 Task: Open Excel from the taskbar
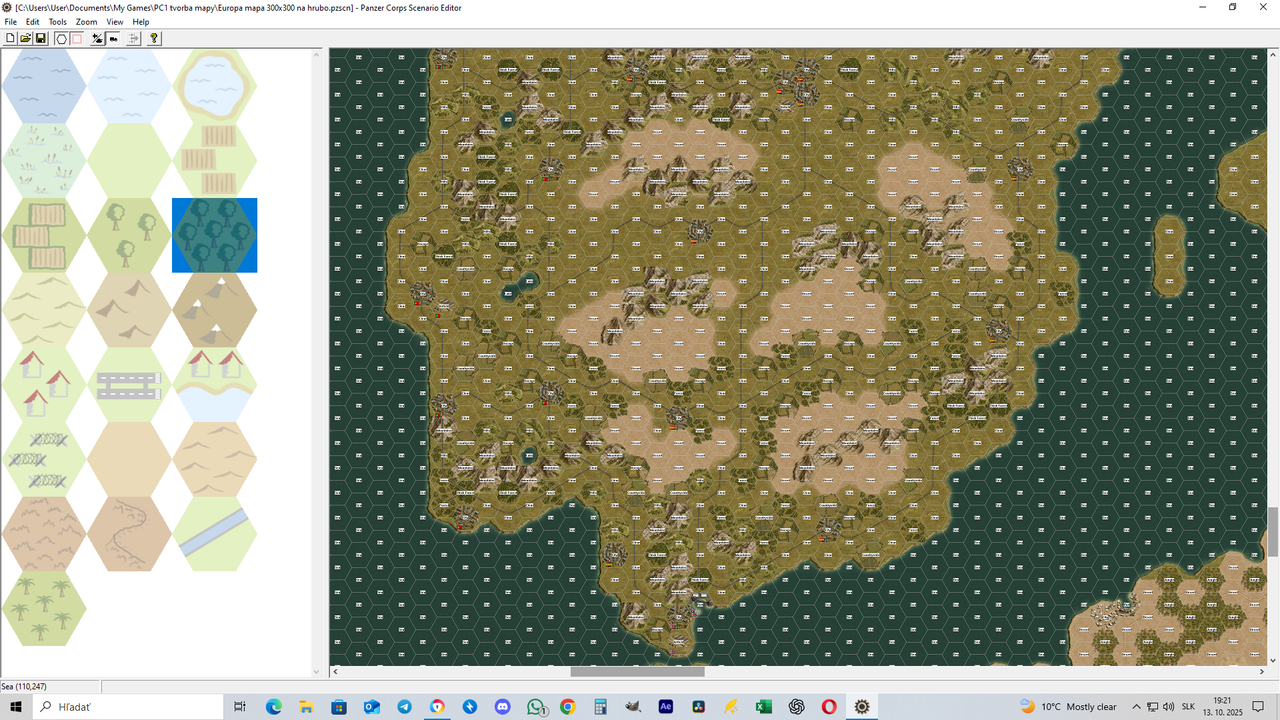click(x=764, y=706)
